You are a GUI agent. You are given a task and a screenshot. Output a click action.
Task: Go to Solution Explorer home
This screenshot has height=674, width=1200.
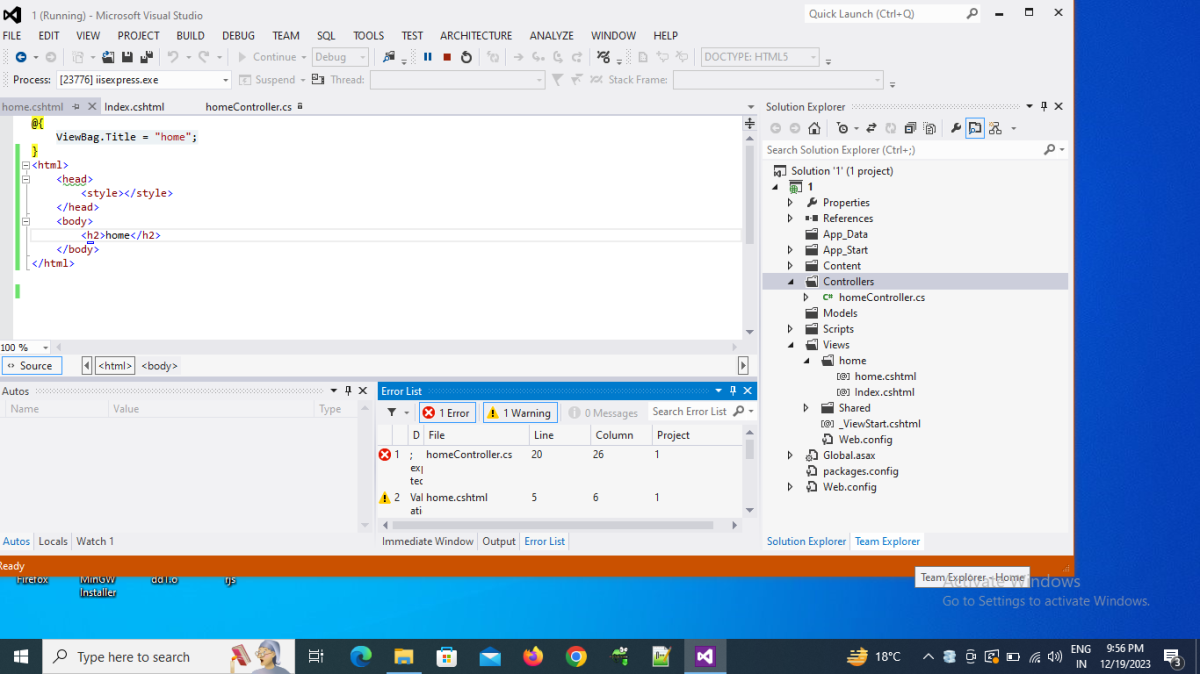click(815, 128)
